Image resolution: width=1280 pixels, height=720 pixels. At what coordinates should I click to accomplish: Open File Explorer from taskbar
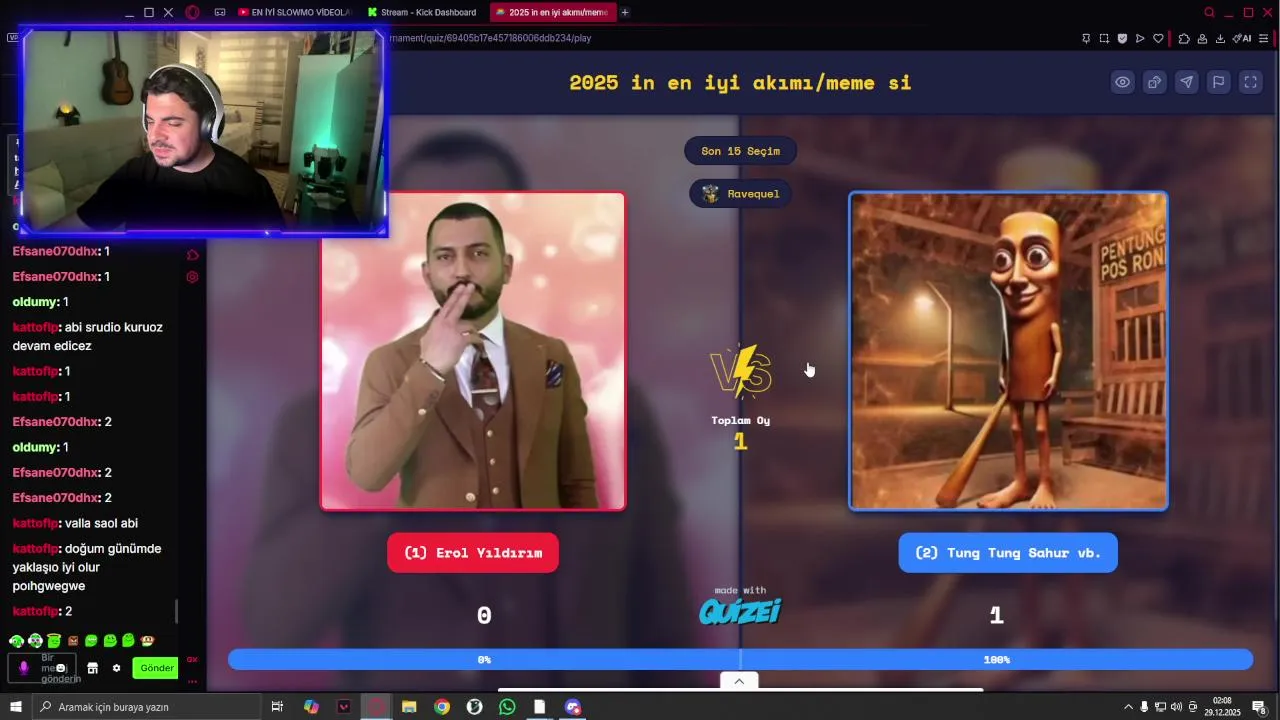click(409, 707)
